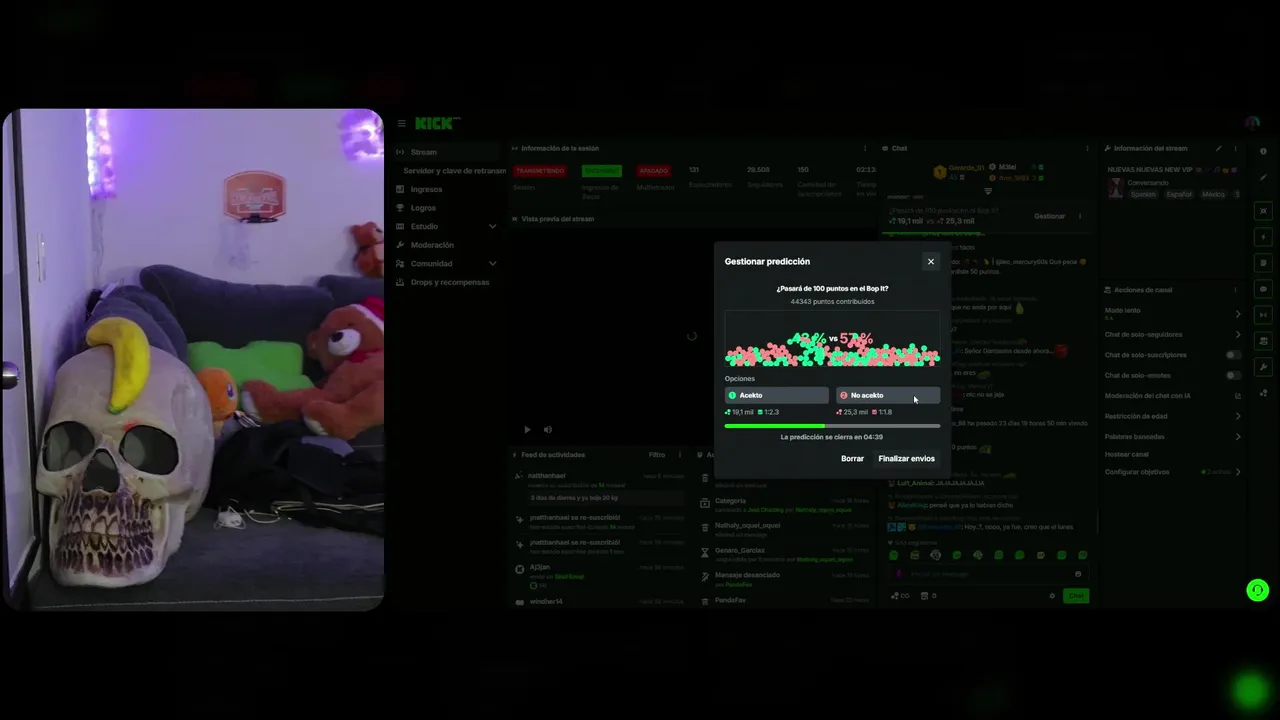The width and height of the screenshot is (1280, 720).
Task: Play the stream preview
Action: [x=527, y=430]
